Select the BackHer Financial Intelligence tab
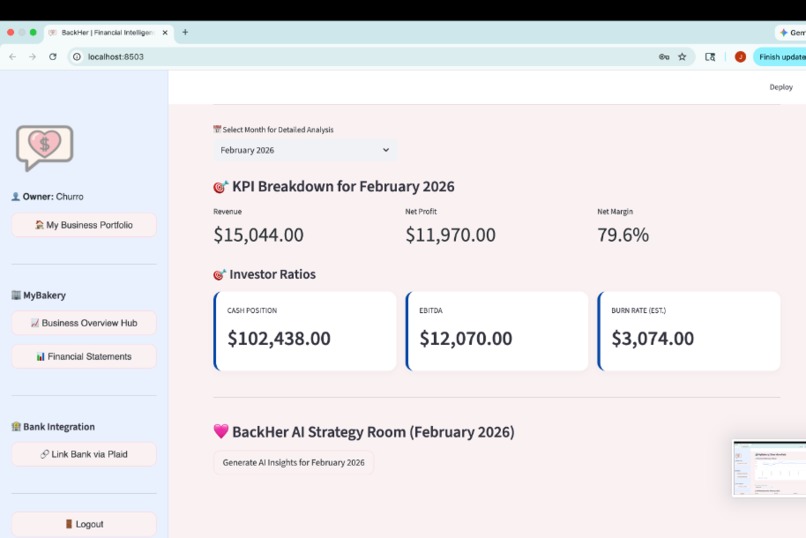The image size is (806, 538). point(109,32)
